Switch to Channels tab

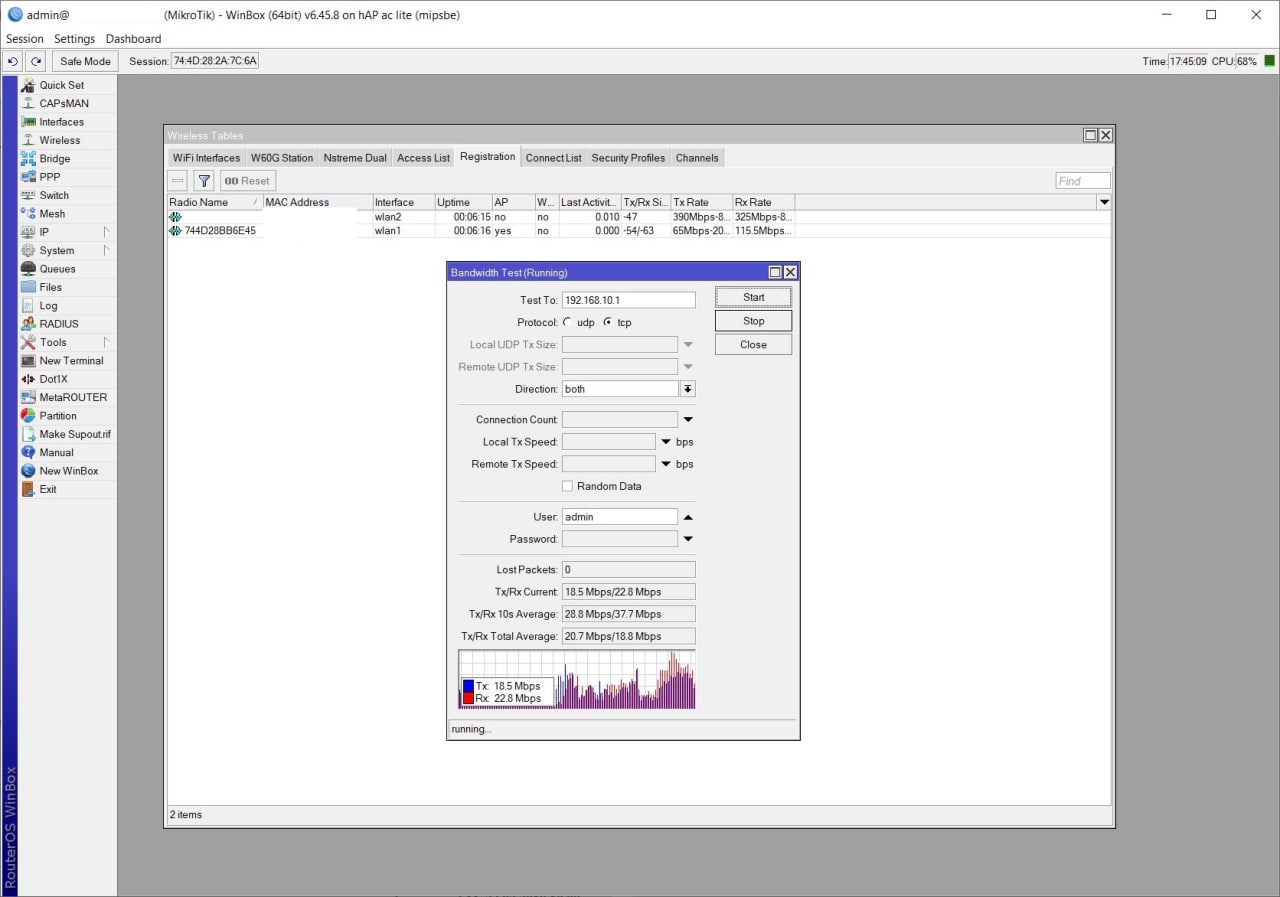tap(697, 158)
